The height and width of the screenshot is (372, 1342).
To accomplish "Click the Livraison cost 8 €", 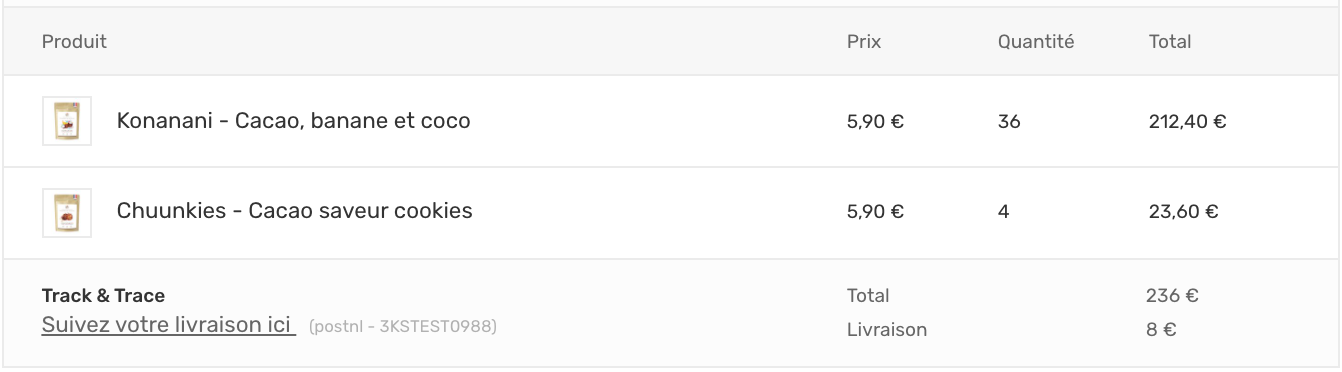I will tap(1161, 329).
